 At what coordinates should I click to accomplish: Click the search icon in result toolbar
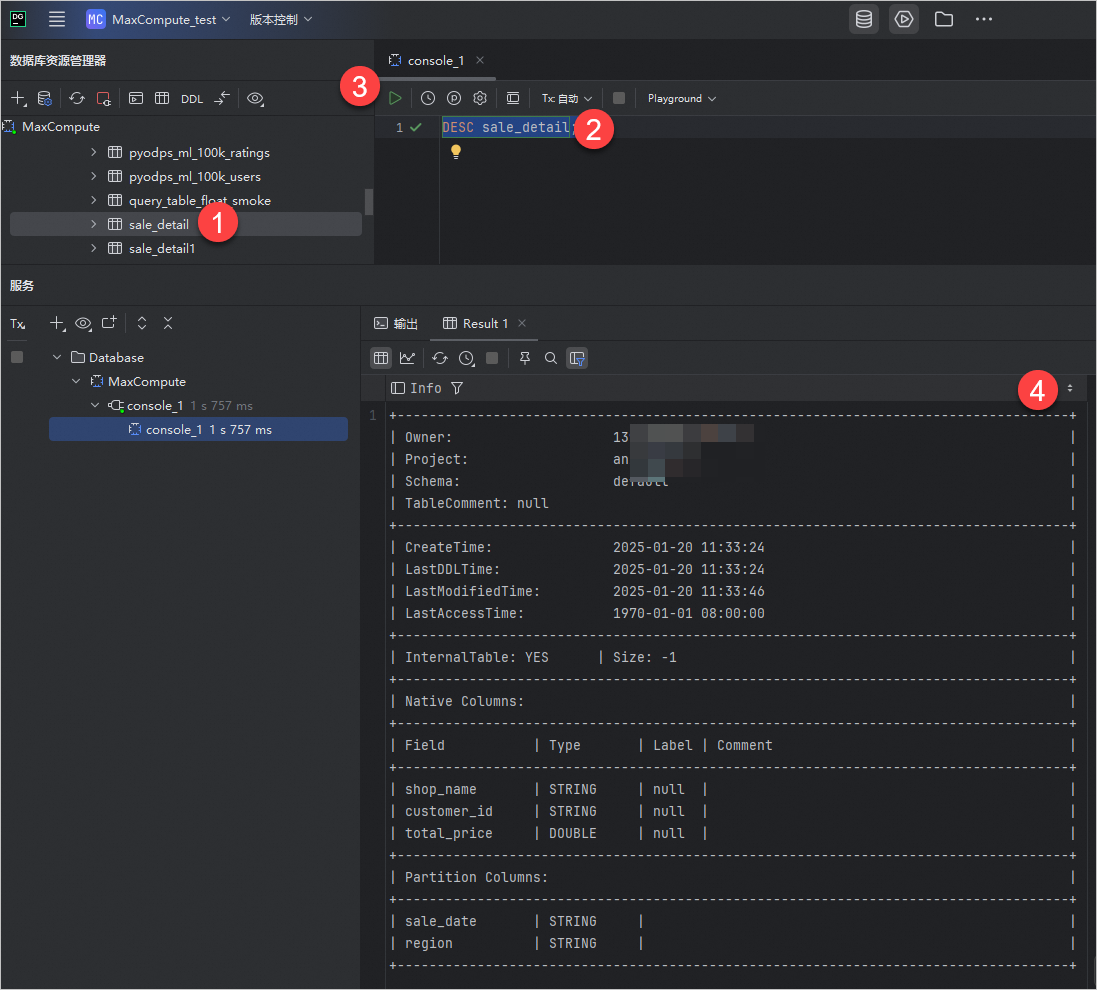(551, 358)
